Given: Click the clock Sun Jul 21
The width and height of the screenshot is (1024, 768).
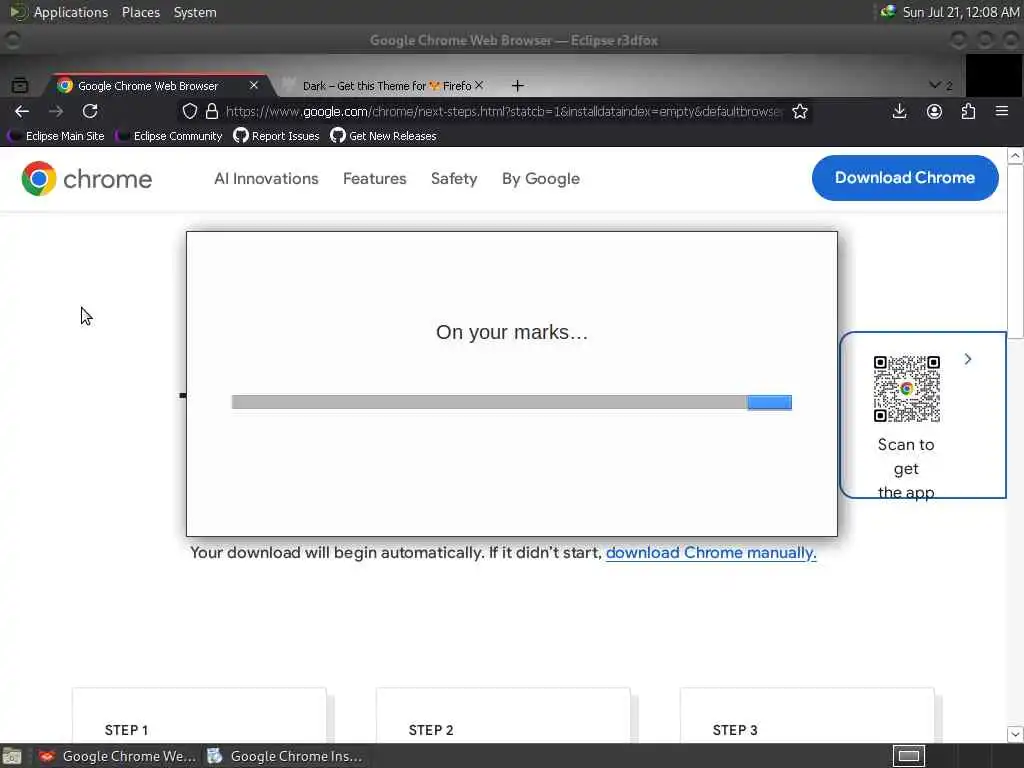Looking at the screenshot, I should click(961, 12).
